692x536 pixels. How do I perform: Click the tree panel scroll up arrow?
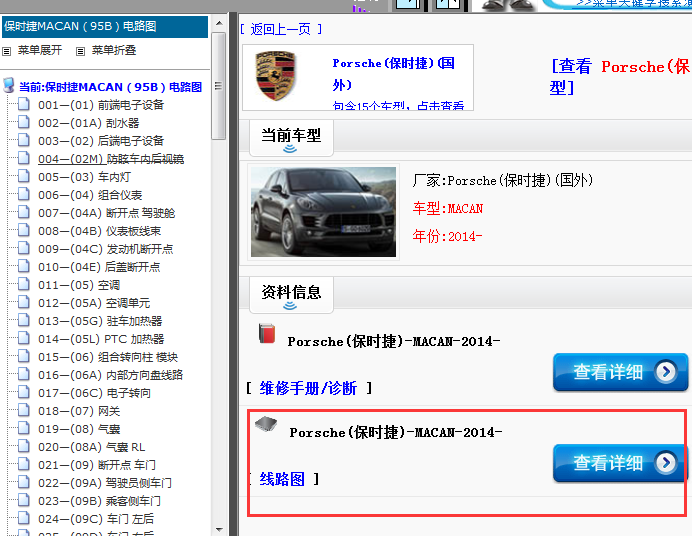[x=219, y=23]
